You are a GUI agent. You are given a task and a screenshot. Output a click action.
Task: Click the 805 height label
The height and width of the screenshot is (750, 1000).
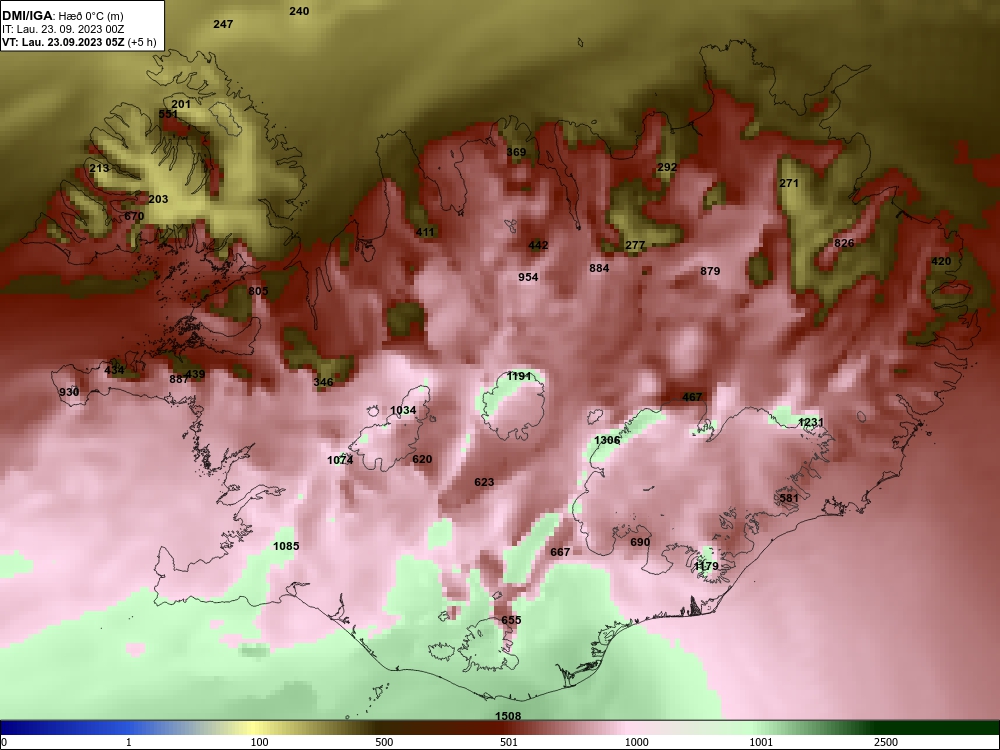[258, 291]
